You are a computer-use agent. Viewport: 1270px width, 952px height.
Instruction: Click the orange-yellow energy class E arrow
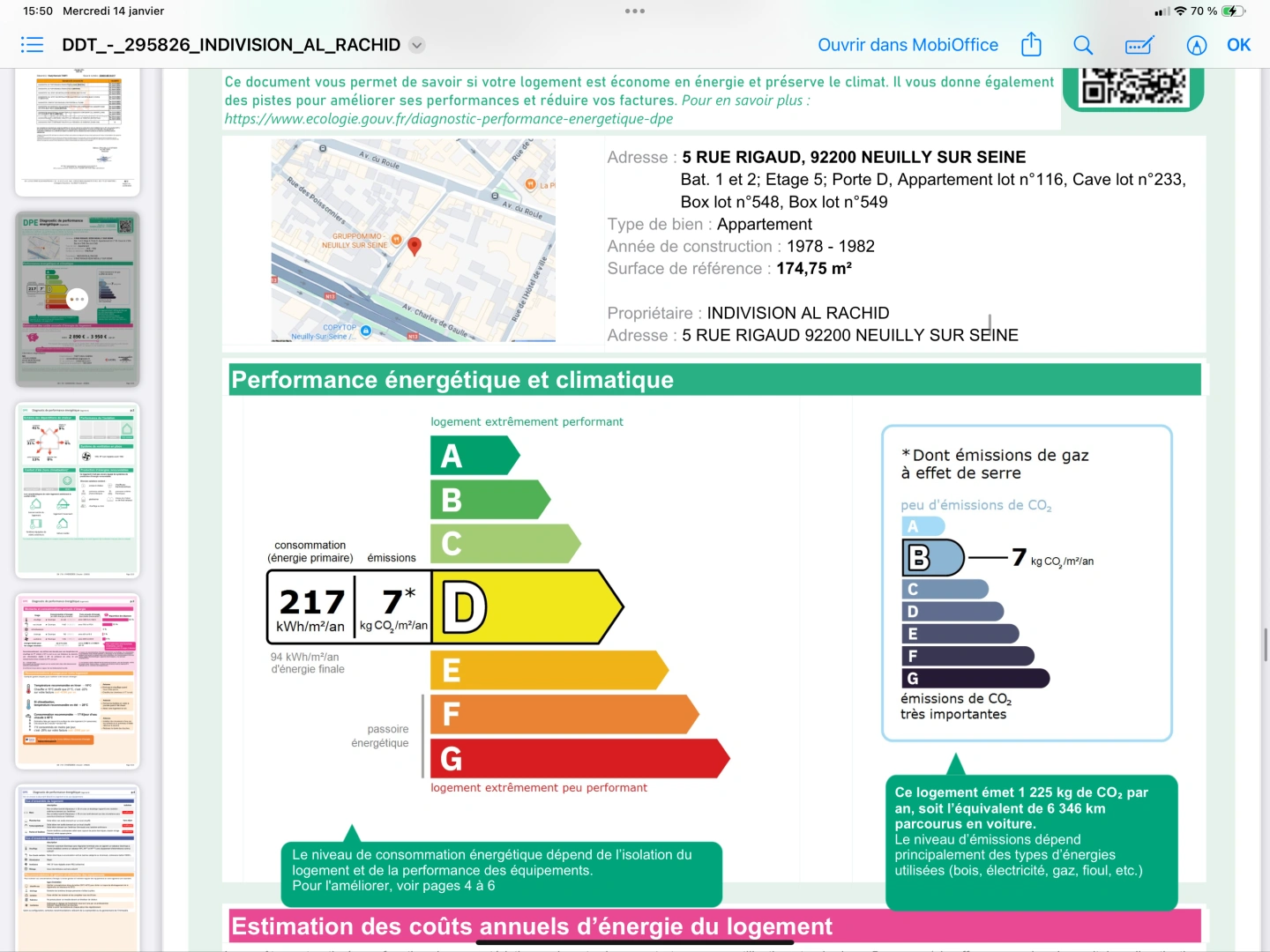(549, 670)
